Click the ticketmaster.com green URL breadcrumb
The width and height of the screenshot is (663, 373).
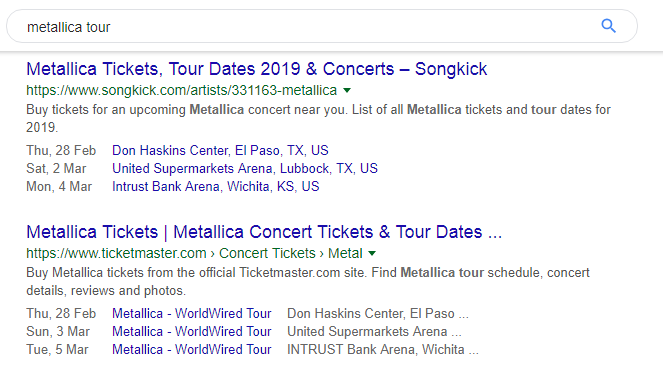click(116, 253)
